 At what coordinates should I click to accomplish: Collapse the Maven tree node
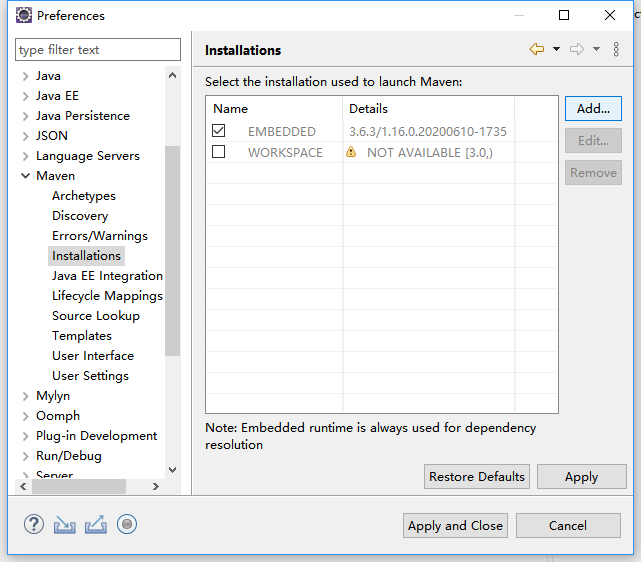tap(25, 176)
